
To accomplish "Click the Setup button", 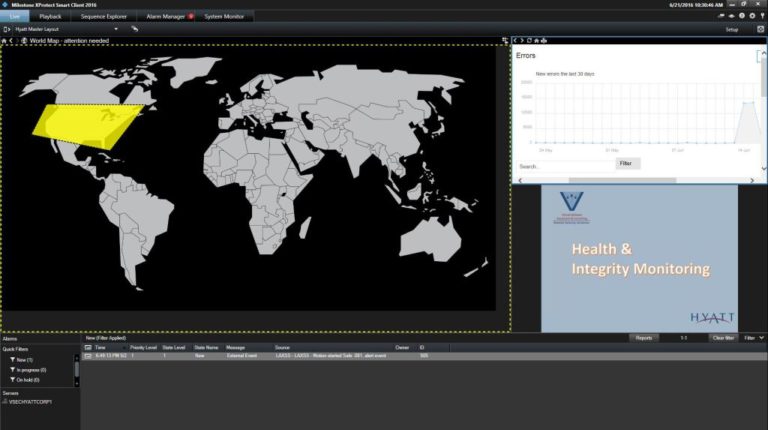I will [x=732, y=29].
